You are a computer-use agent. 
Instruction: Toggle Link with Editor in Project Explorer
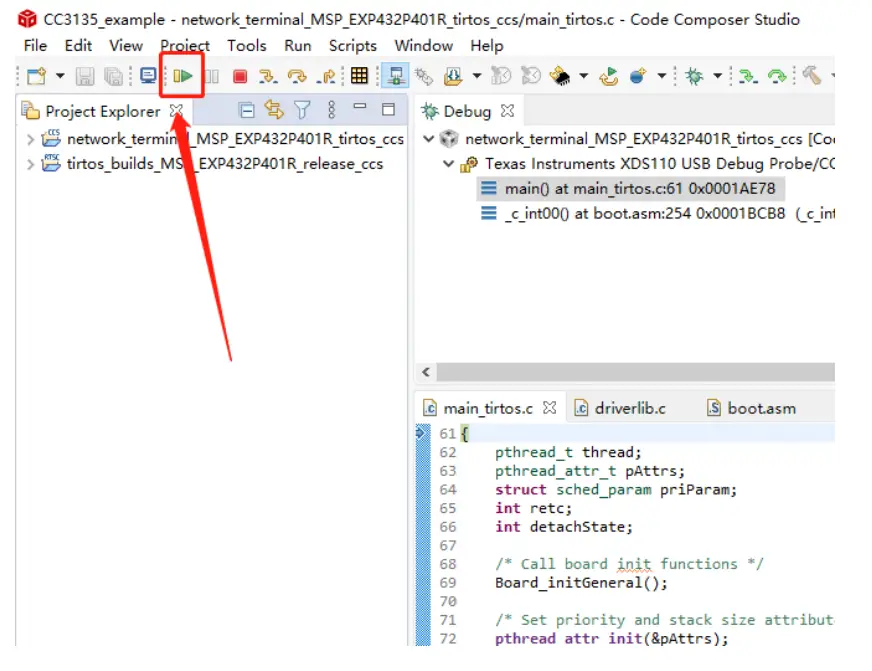[x=274, y=110]
